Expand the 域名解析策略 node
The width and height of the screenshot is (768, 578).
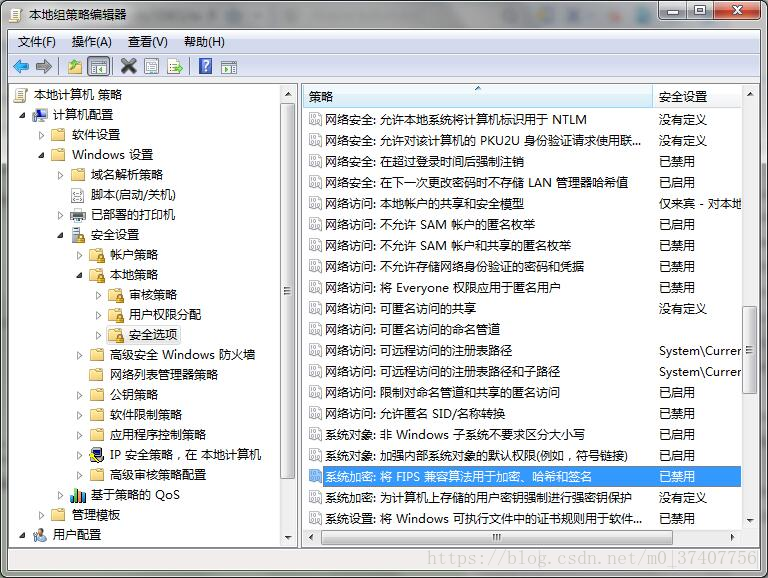click(61, 175)
